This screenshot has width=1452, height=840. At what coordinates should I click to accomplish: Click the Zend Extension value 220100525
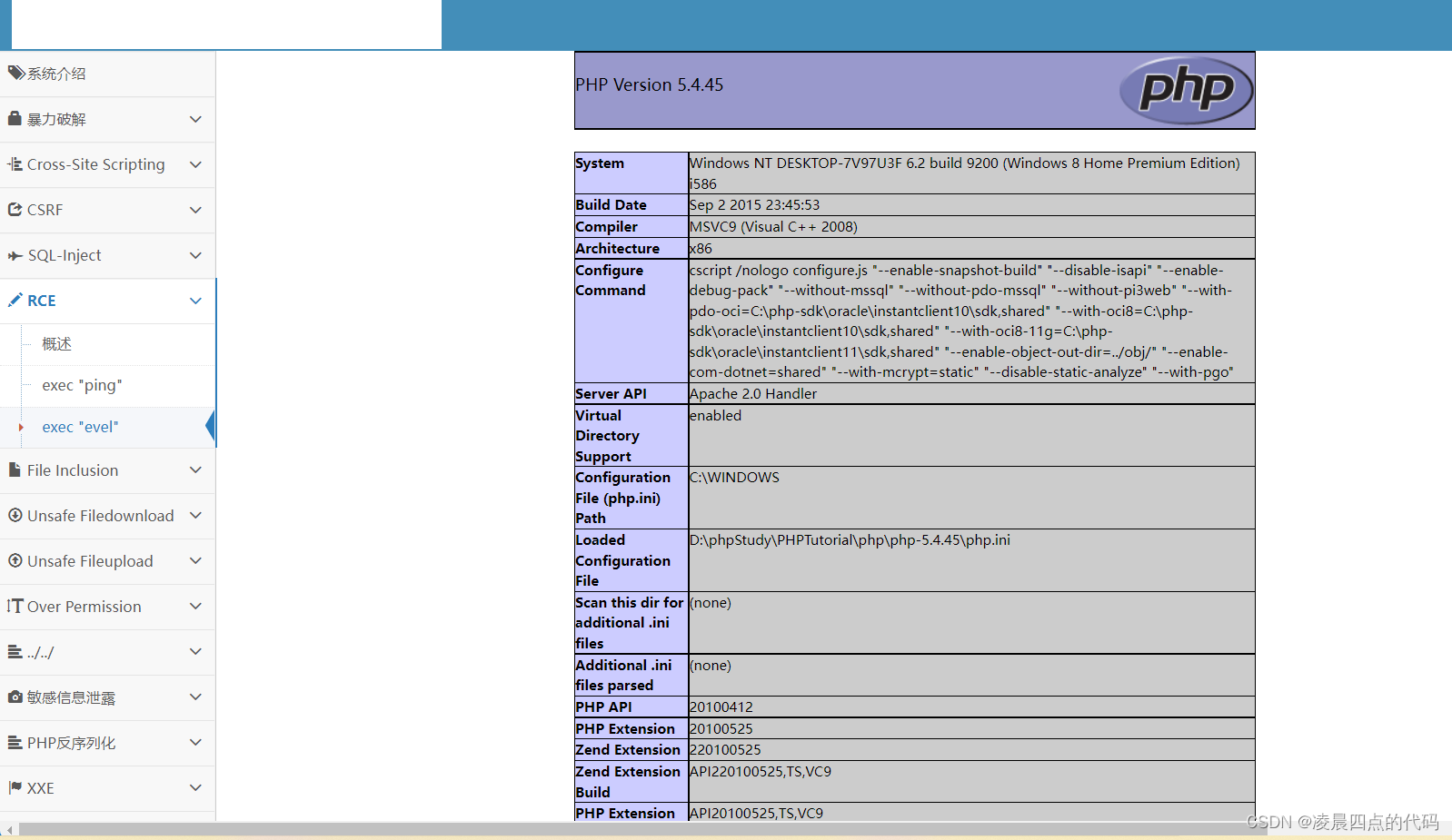(725, 749)
